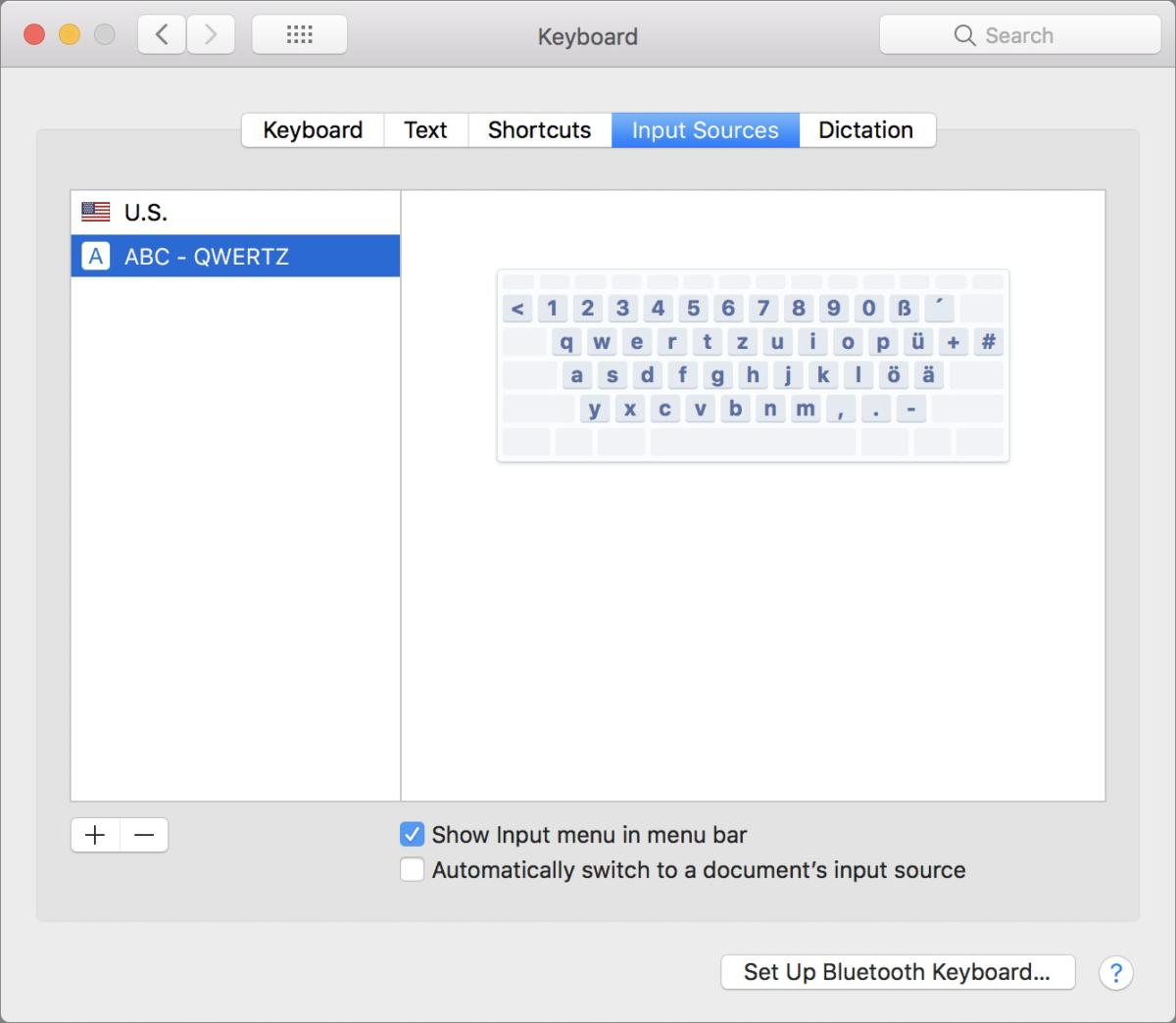Switch to the Keyboard tab
Viewport: 1176px width, 1023px height.
pos(313,130)
